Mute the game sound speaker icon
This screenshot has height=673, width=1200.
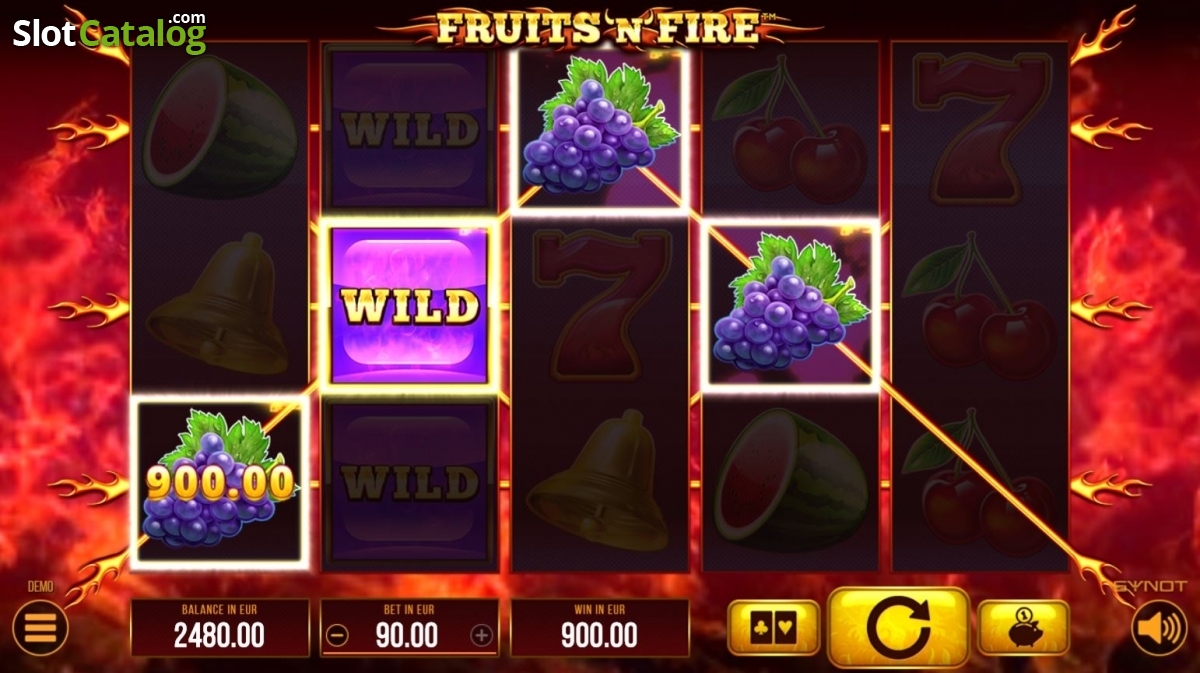[x=1159, y=628]
